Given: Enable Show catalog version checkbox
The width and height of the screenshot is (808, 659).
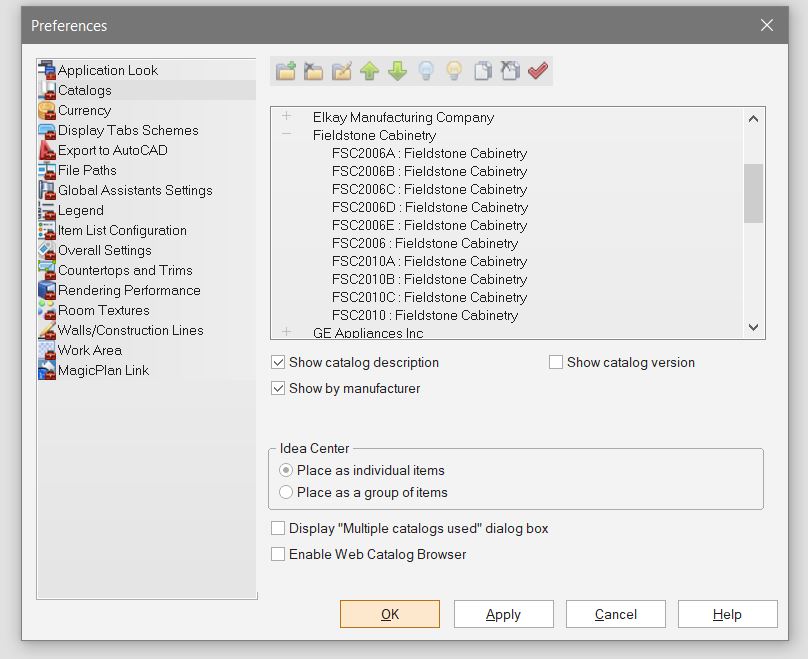Looking at the screenshot, I should pos(556,362).
